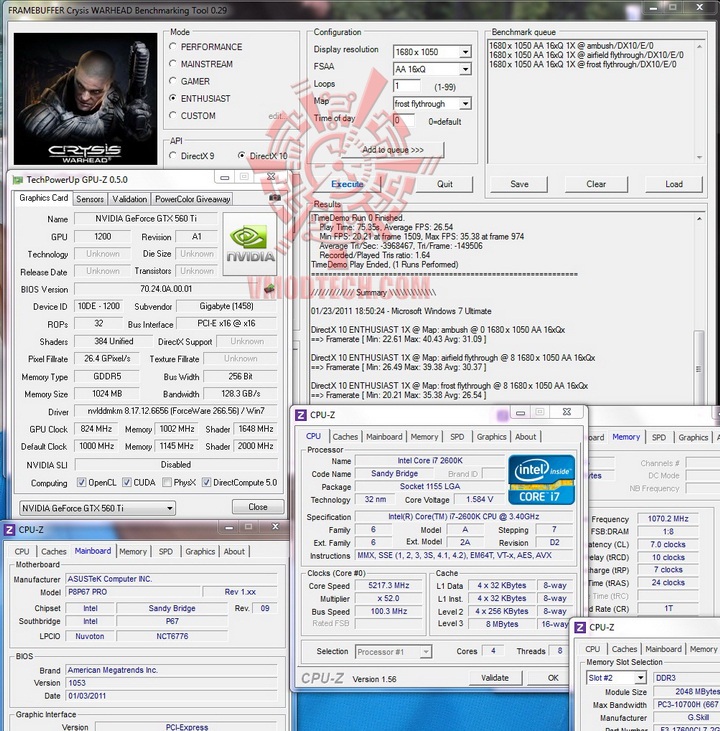Click the Execute button

[347, 184]
